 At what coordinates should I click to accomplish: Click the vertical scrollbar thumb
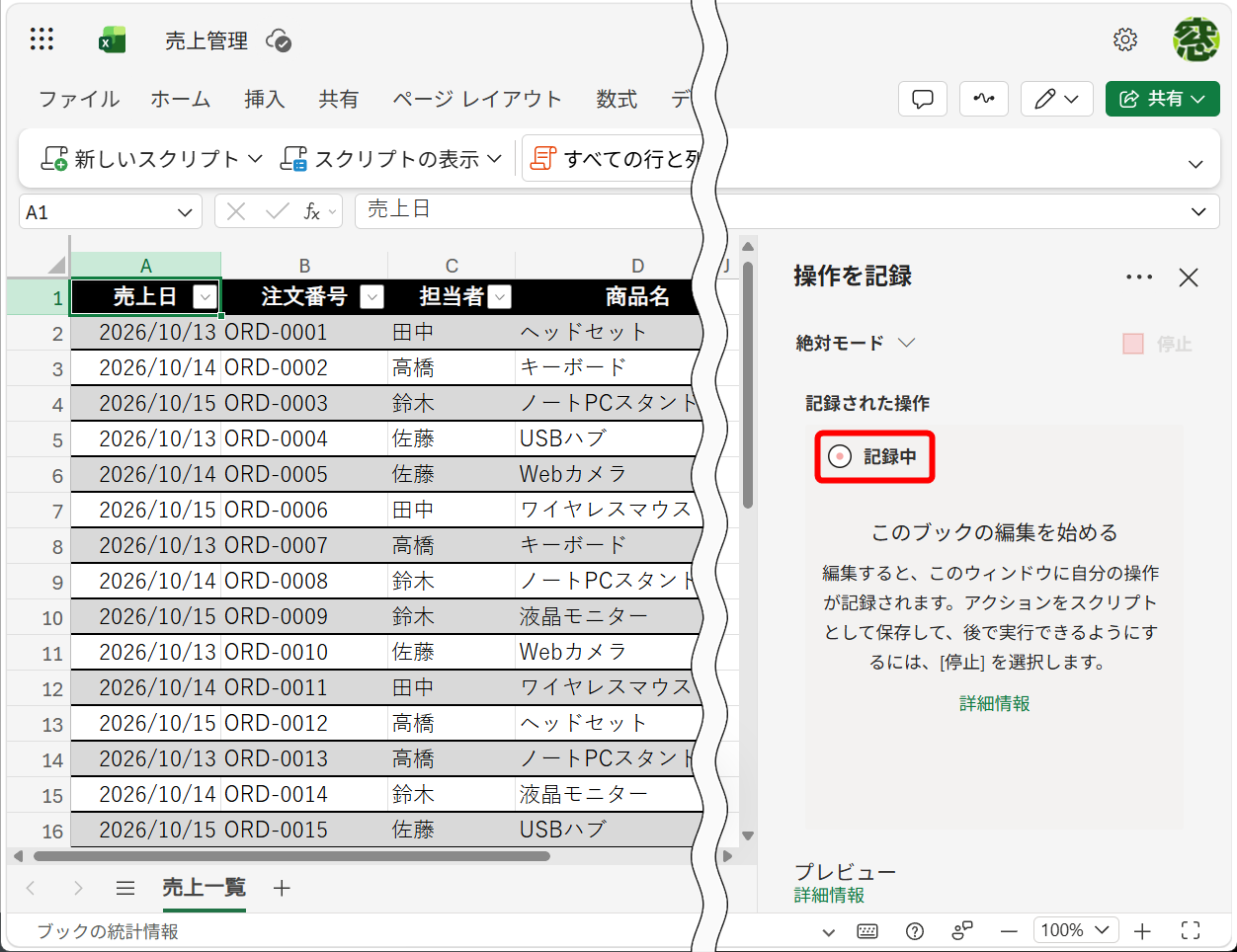coord(748,385)
